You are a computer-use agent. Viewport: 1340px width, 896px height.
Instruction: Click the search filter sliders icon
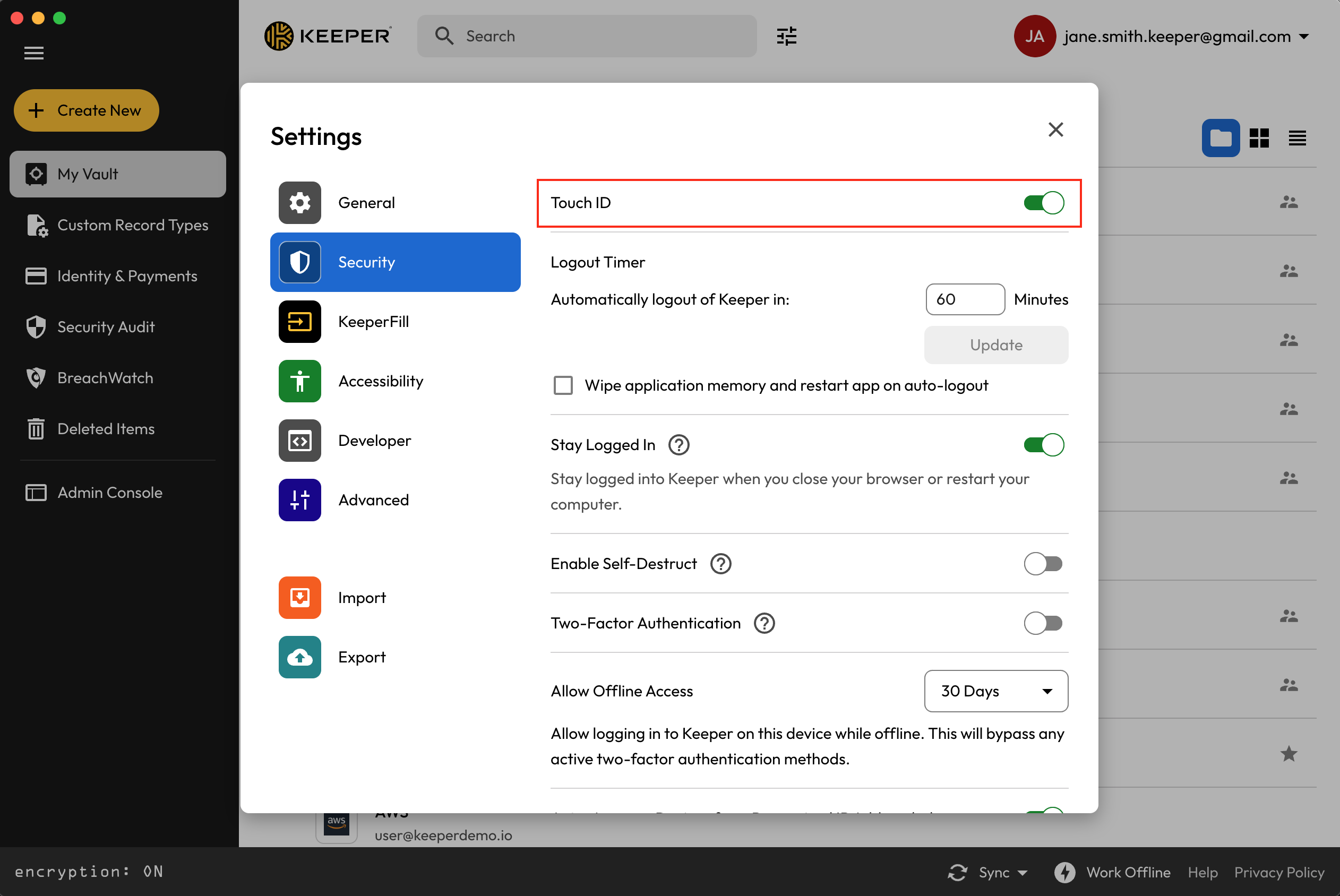click(786, 36)
